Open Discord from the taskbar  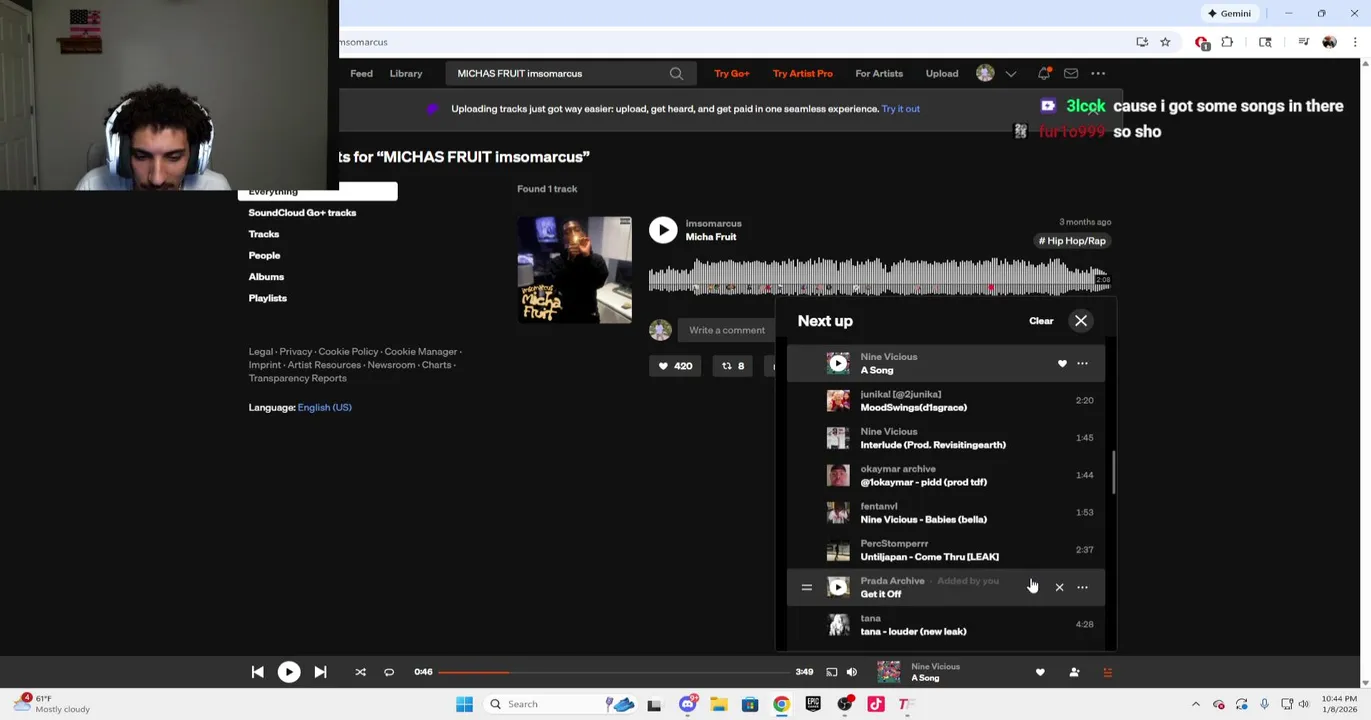(687, 704)
